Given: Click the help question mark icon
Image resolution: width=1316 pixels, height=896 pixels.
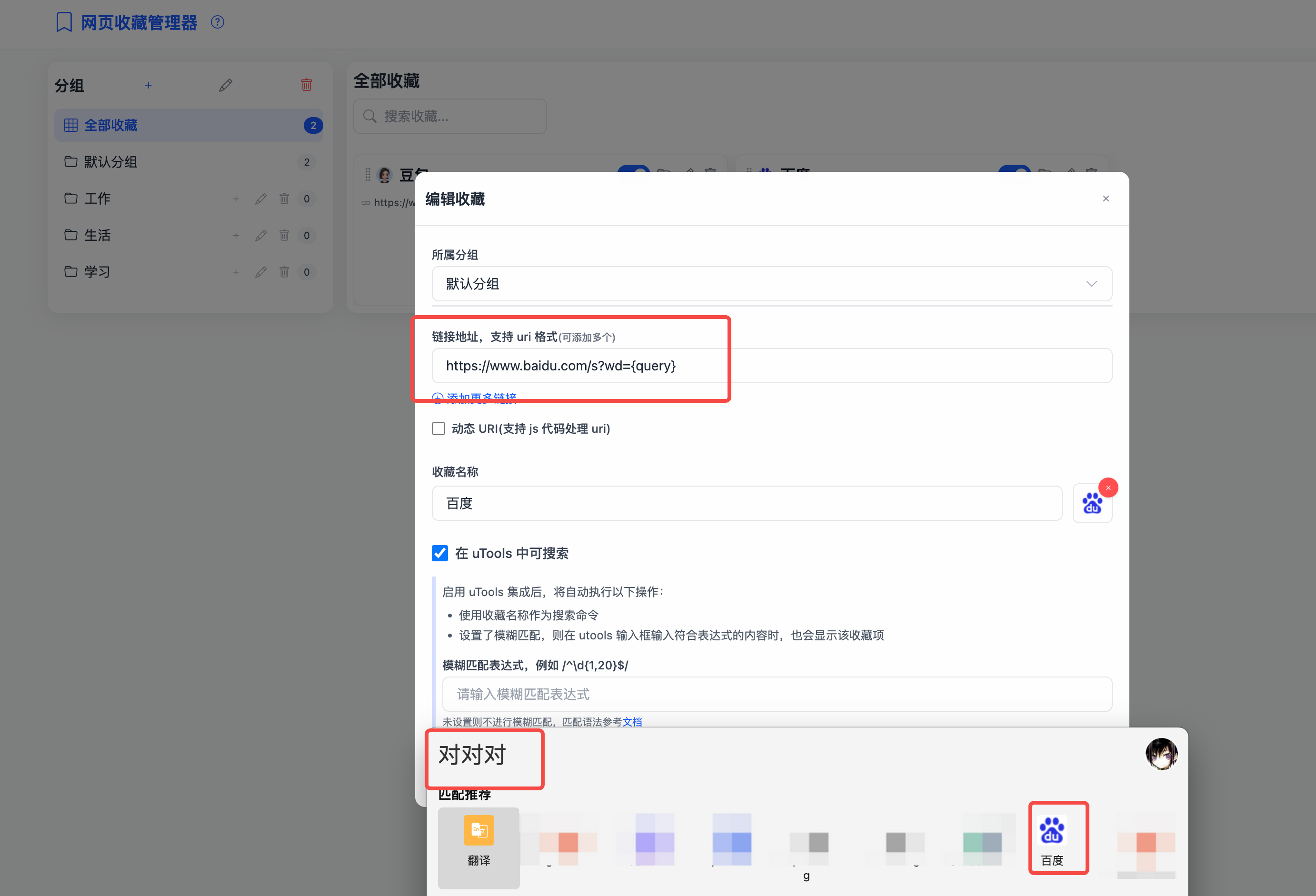Looking at the screenshot, I should 218,22.
